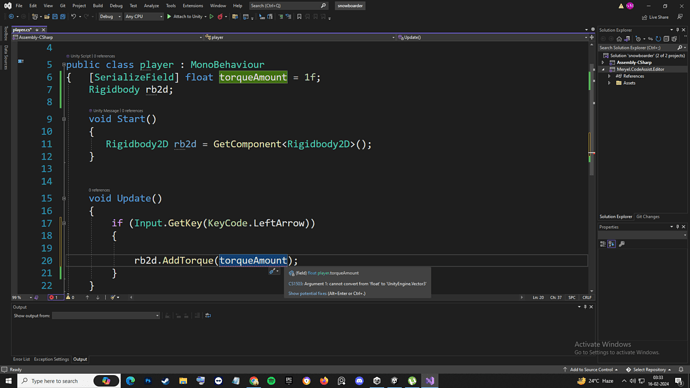Open the Assembly-CSharp project dropdown
This screenshot has width=690, height=388.
[108, 37]
